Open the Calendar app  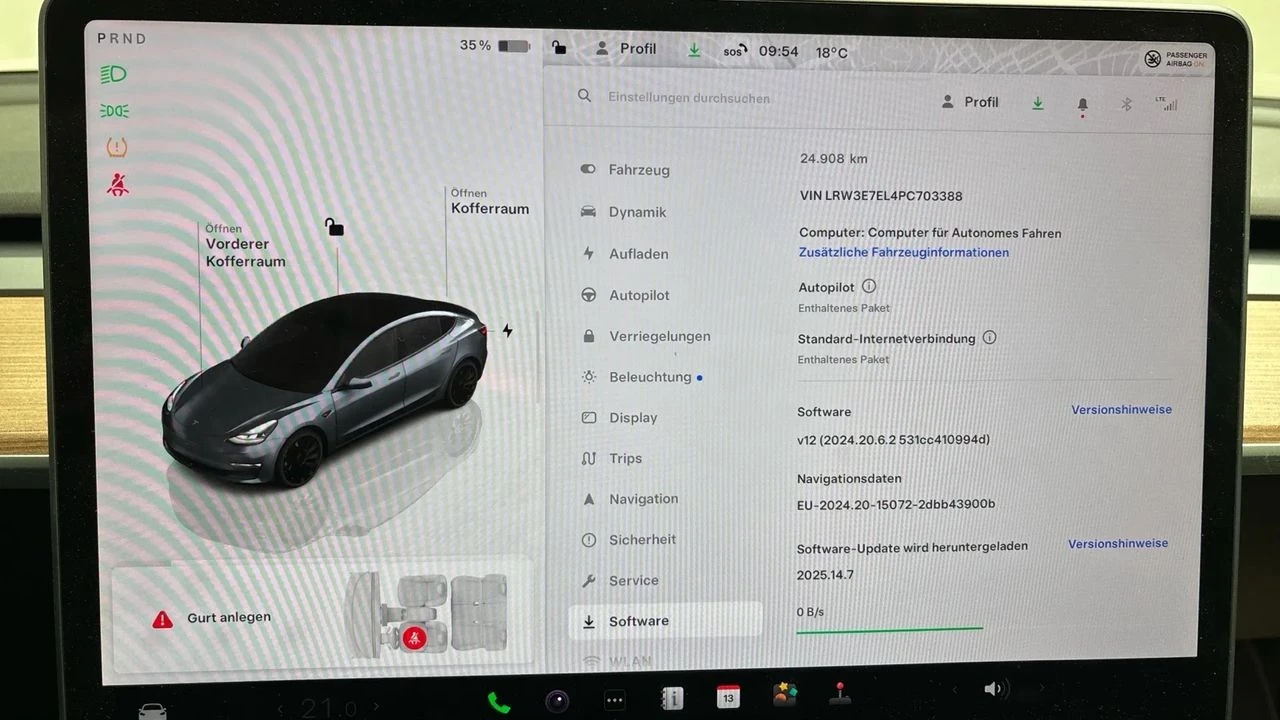[729, 697]
